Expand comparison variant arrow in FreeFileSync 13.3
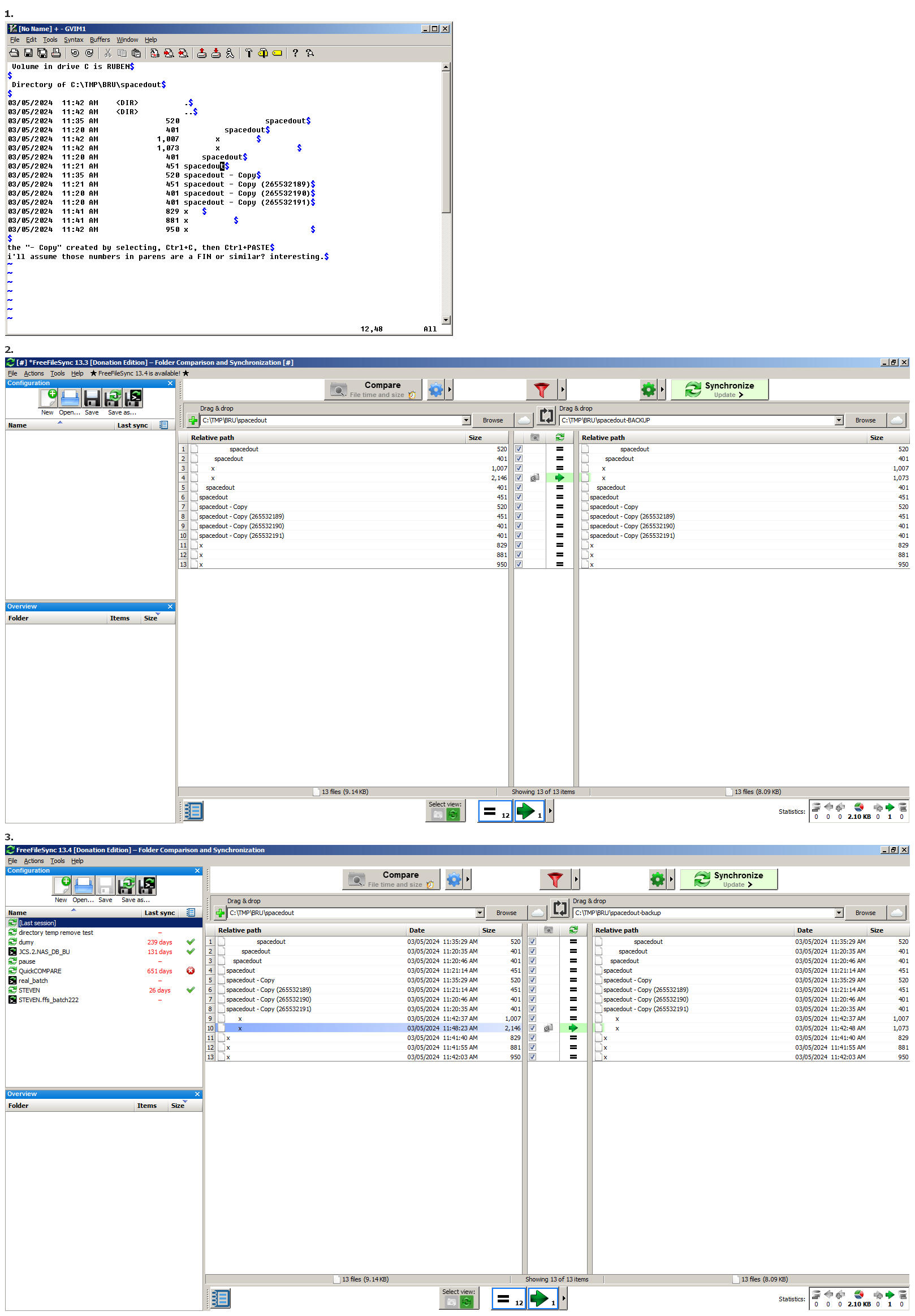The image size is (915, 1316). click(450, 390)
